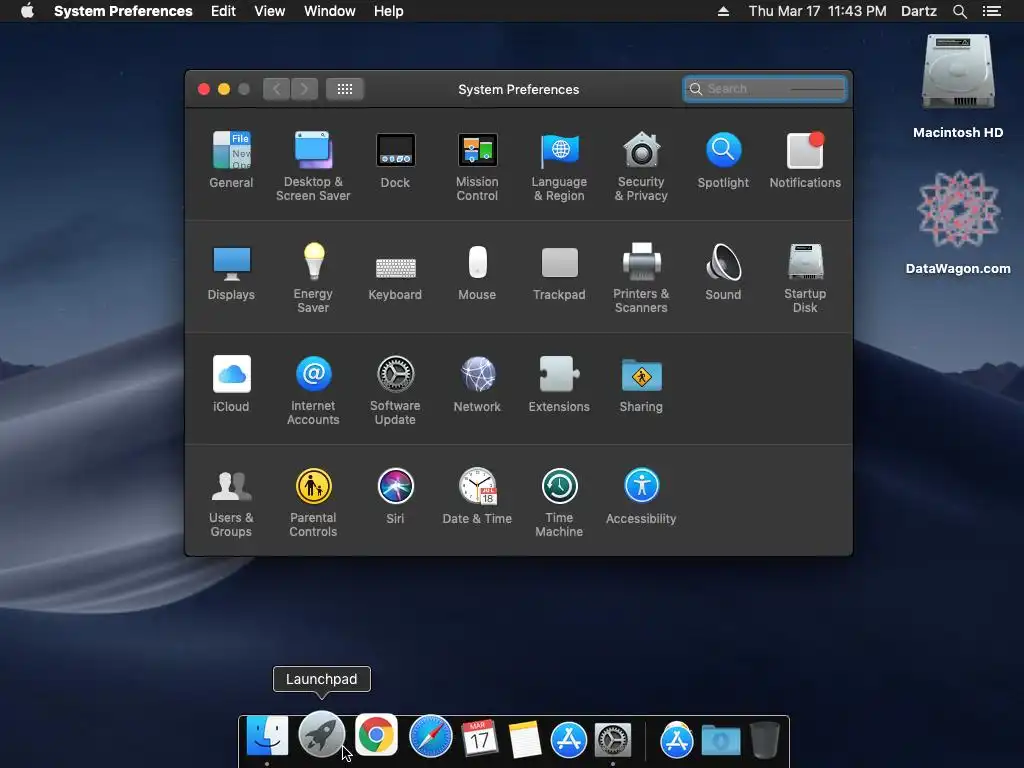Open Trackpad preferences

tap(559, 272)
